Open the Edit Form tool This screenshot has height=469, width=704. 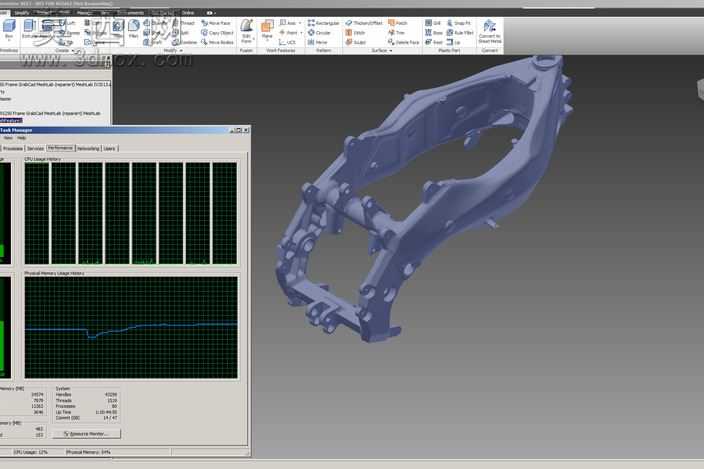(246, 31)
